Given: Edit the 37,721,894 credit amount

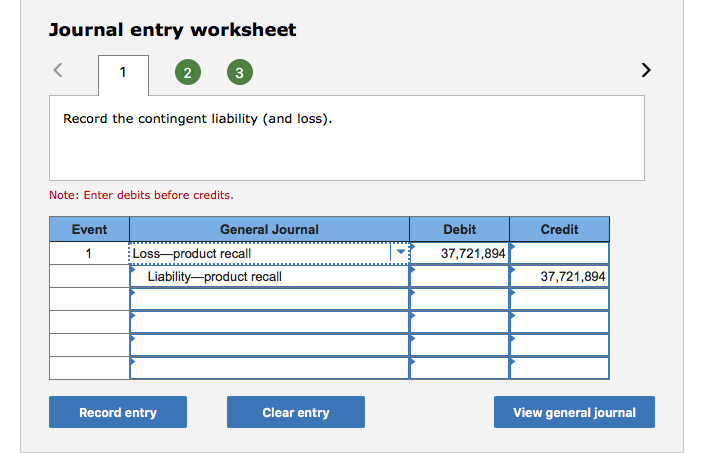Looking at the screenshot, I should [560, 276].
